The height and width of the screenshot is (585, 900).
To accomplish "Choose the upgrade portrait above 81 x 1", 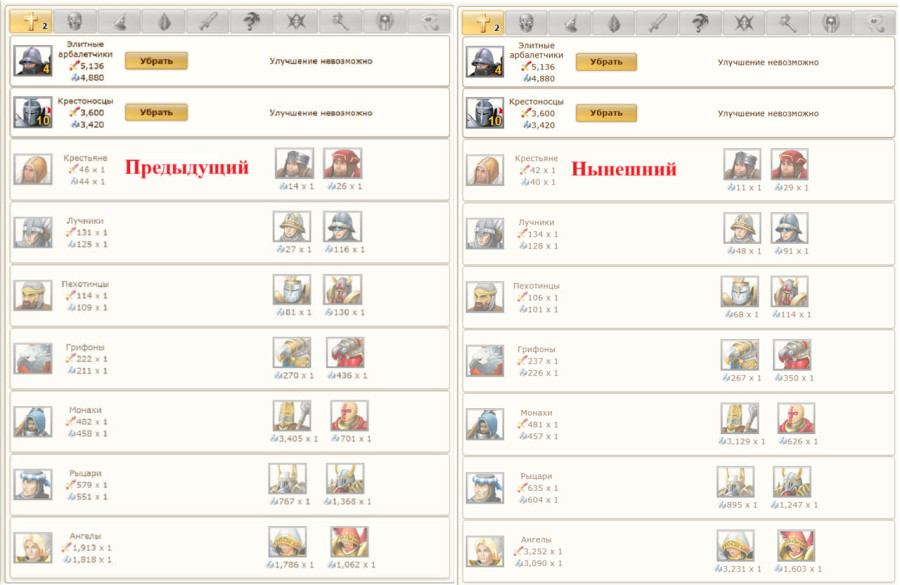I will 292,289.
